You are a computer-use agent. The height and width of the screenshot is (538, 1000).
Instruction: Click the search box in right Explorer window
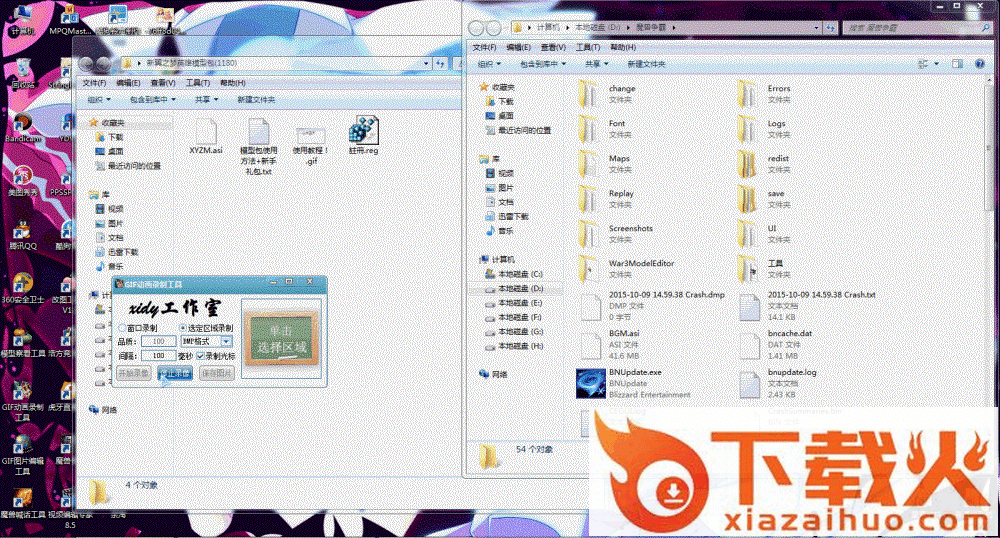point(917,28)
